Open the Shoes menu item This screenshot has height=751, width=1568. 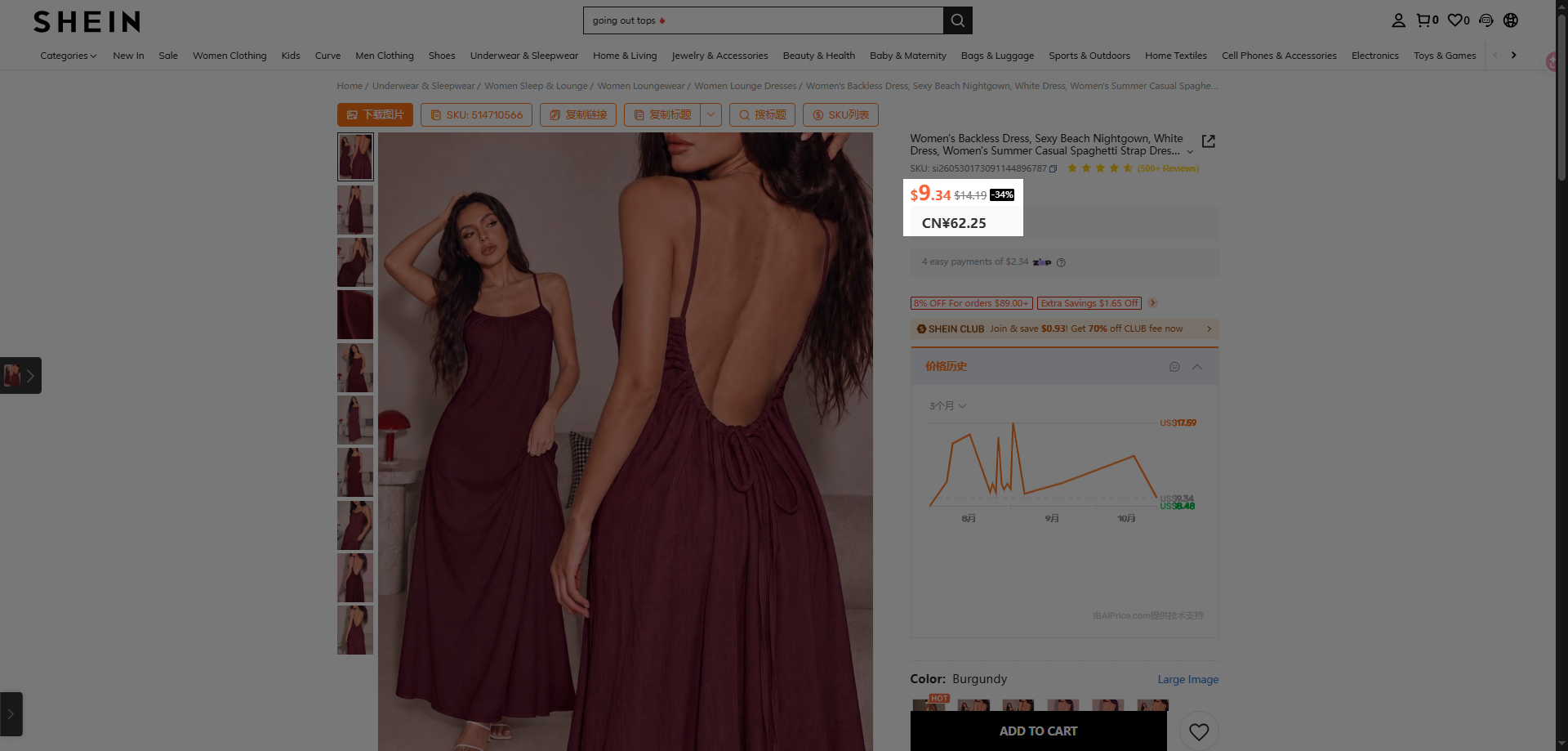[442, 56]
